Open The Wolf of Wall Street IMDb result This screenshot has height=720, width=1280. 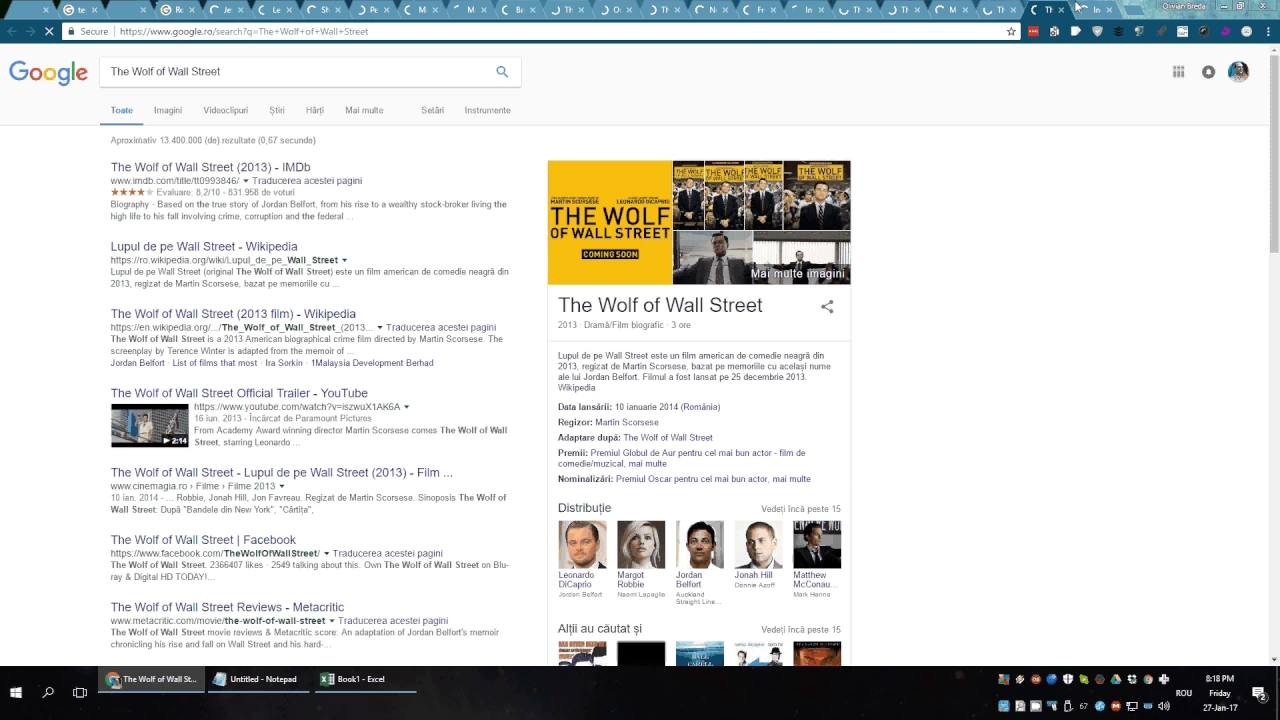210,167
